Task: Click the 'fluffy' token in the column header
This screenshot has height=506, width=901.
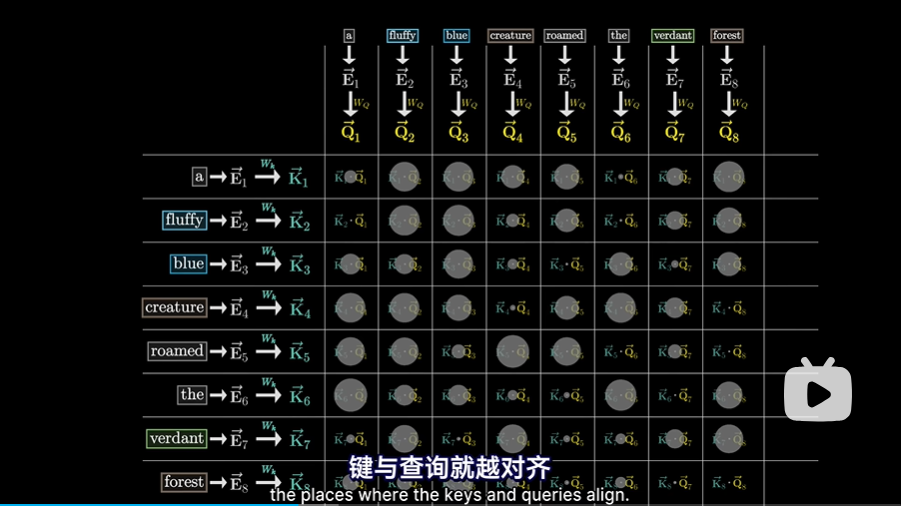Action: 402,35
